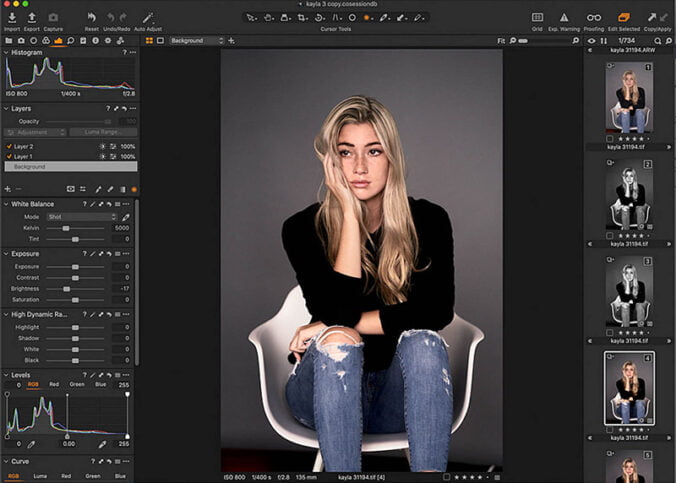Open the Lens correction tool tab
Screen dimensions: 676x483
[x=33, y=41]
